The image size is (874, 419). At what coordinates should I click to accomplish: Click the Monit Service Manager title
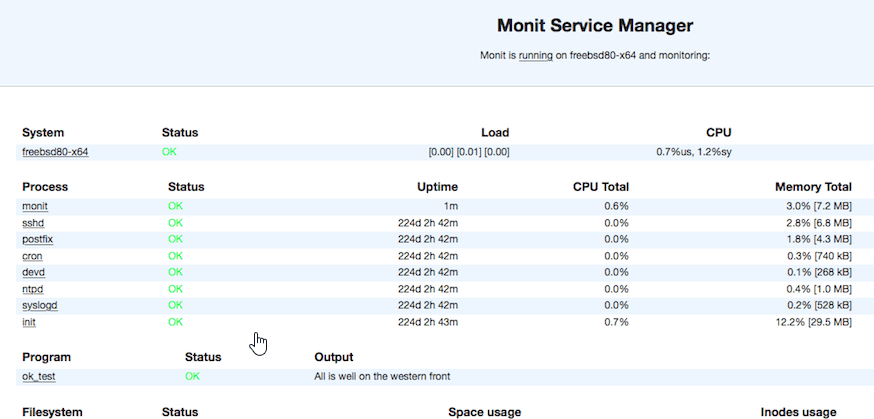[595, 25]
